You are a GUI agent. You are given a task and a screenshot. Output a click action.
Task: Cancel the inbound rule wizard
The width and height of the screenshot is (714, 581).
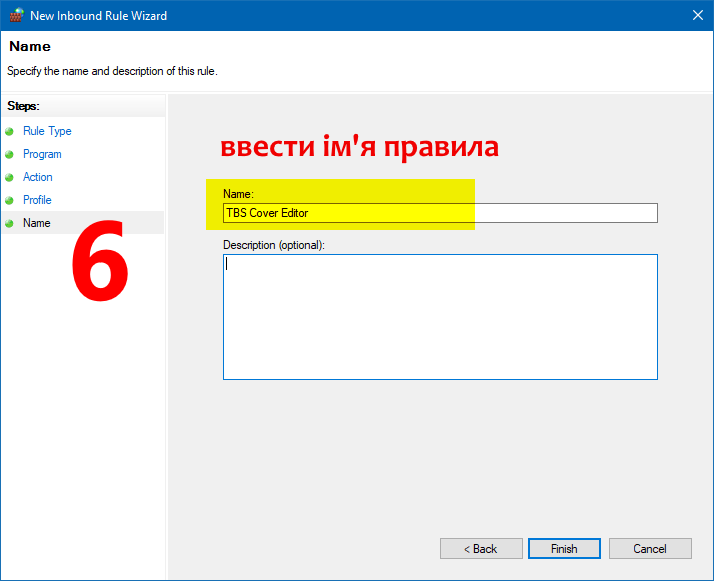pyautogui.click(x=650, y=549)
